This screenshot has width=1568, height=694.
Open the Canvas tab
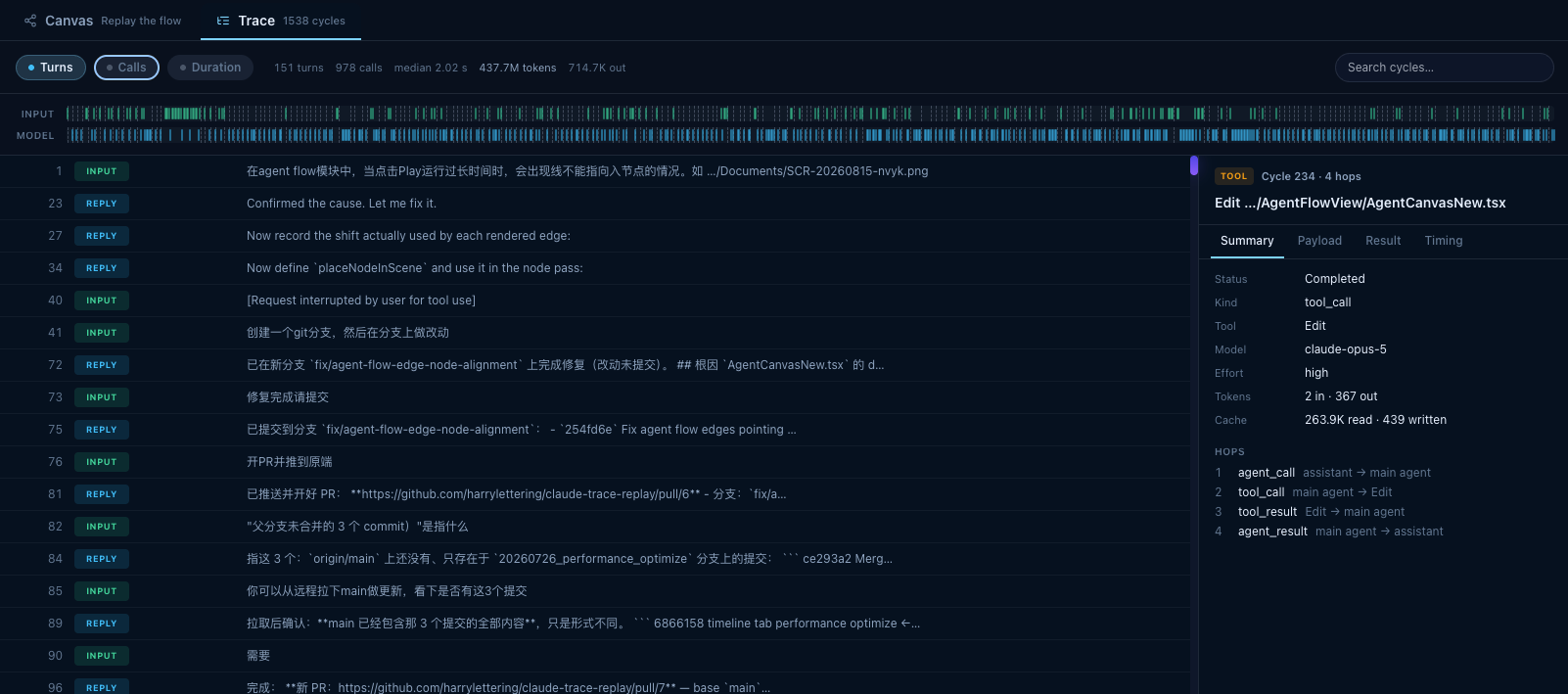point(103,21)
